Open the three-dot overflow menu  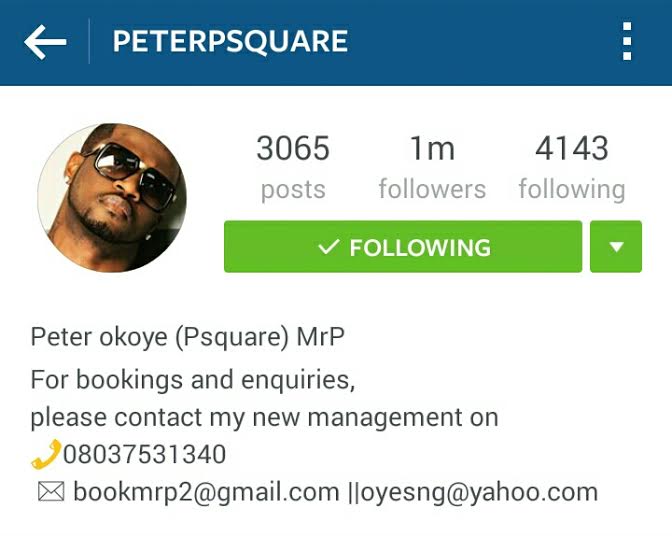point(627,41)
